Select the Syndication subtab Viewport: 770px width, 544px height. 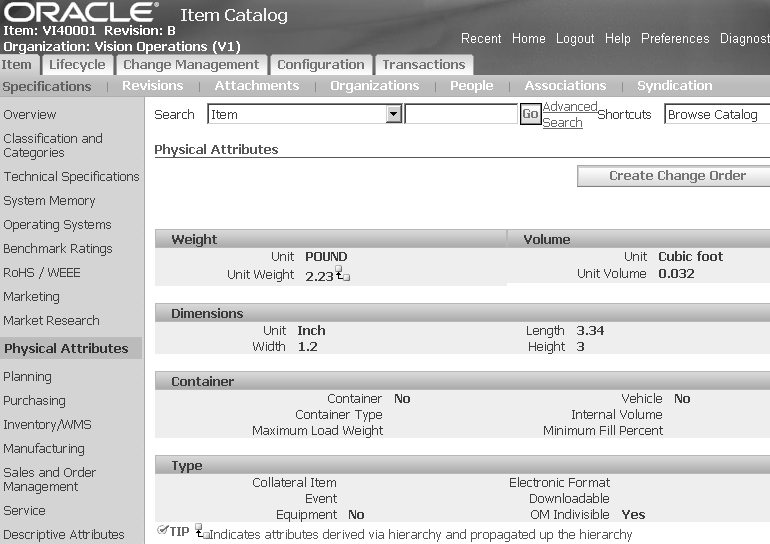[x=675, y=86]
